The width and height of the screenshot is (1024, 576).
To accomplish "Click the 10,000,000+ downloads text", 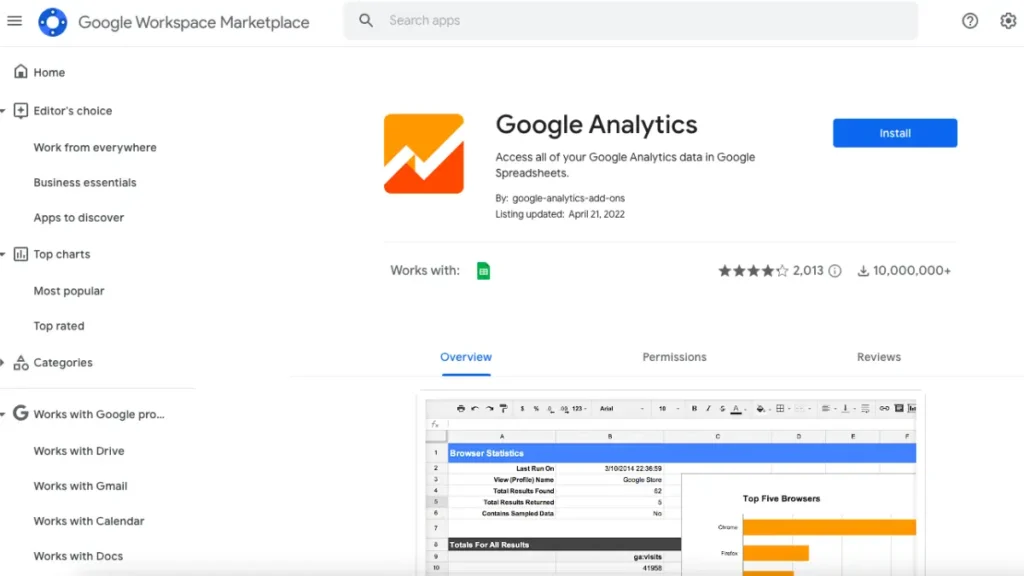I will point(912,270).
